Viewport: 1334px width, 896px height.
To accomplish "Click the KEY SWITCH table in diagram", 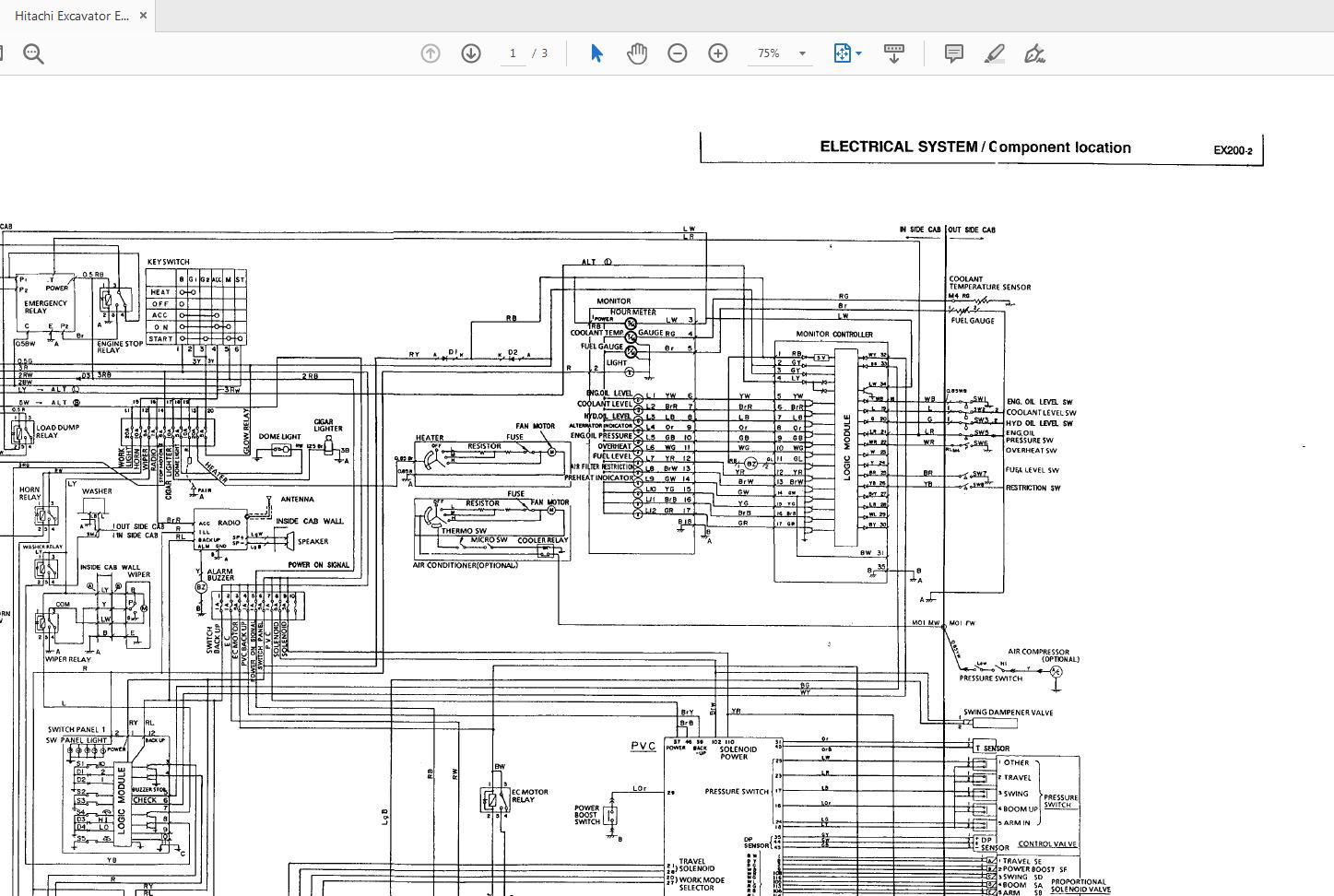I will click(196, 308).
